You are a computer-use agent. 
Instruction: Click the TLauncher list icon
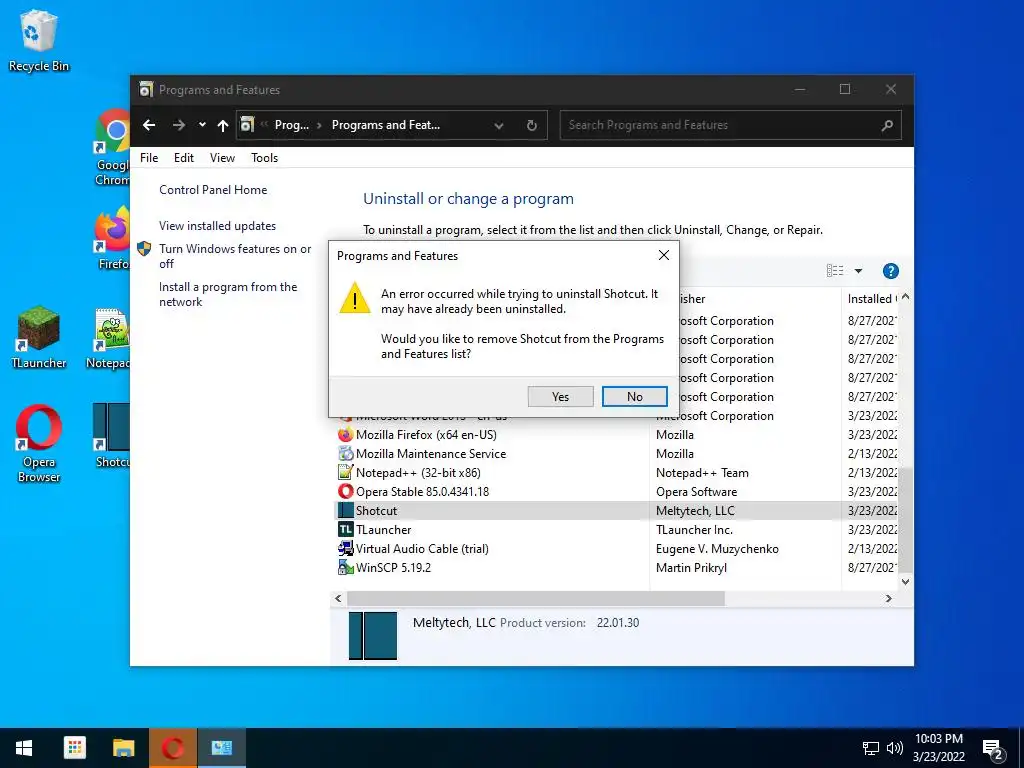(x=345, y=529)
